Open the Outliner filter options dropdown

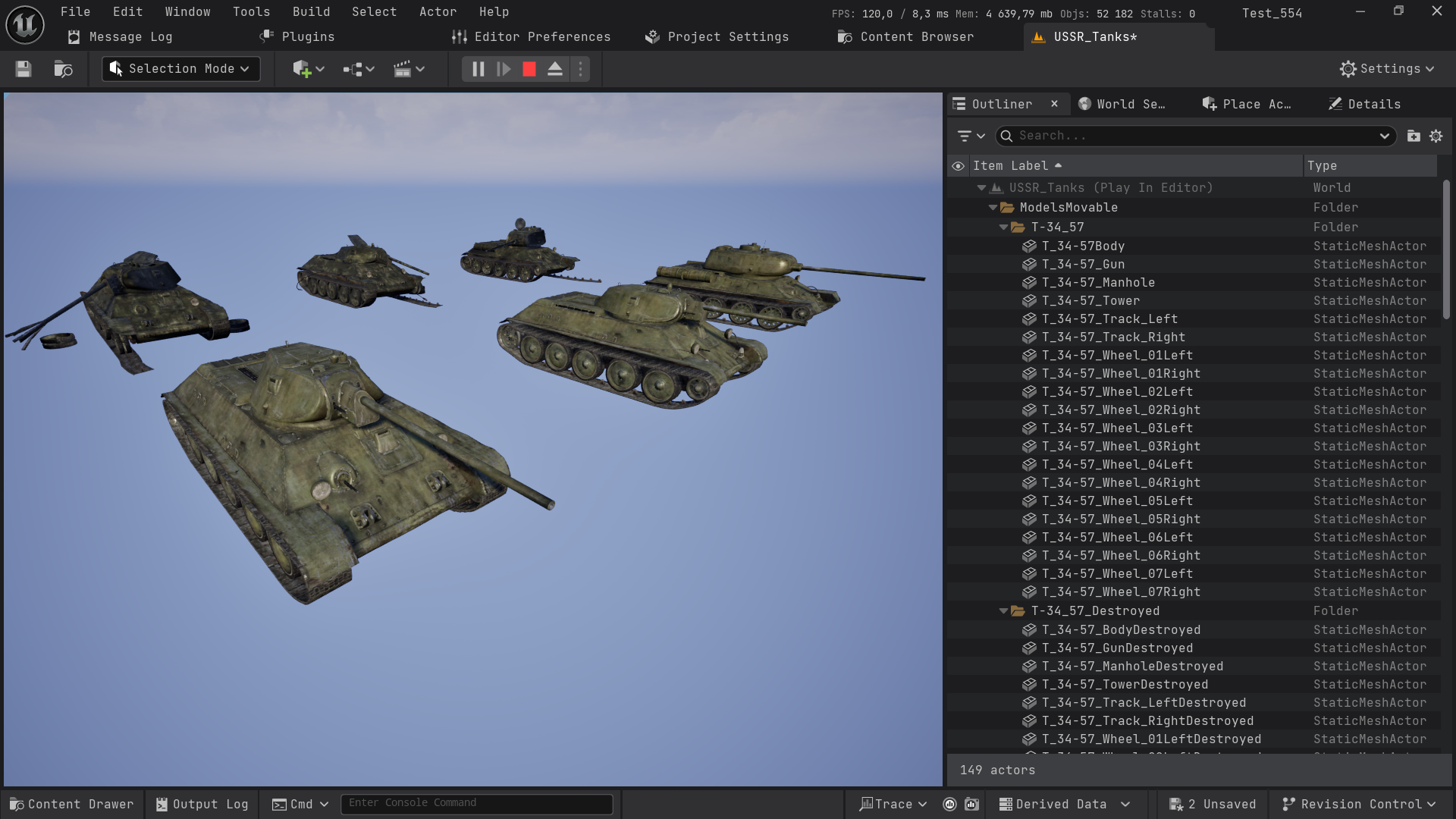(x=970, y=136)
